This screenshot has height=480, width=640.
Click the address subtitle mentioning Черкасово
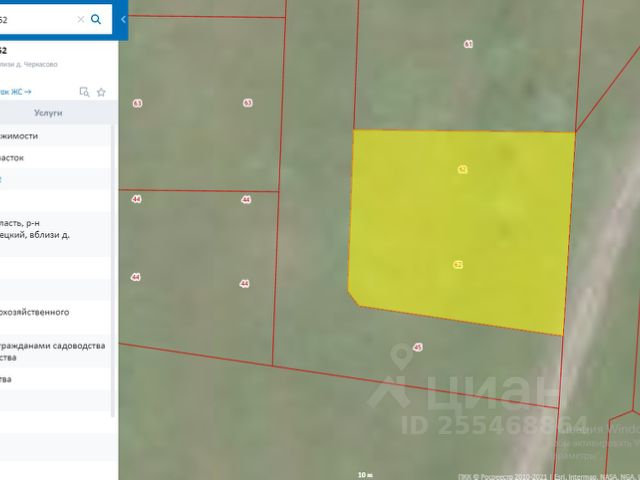point(28,64)
